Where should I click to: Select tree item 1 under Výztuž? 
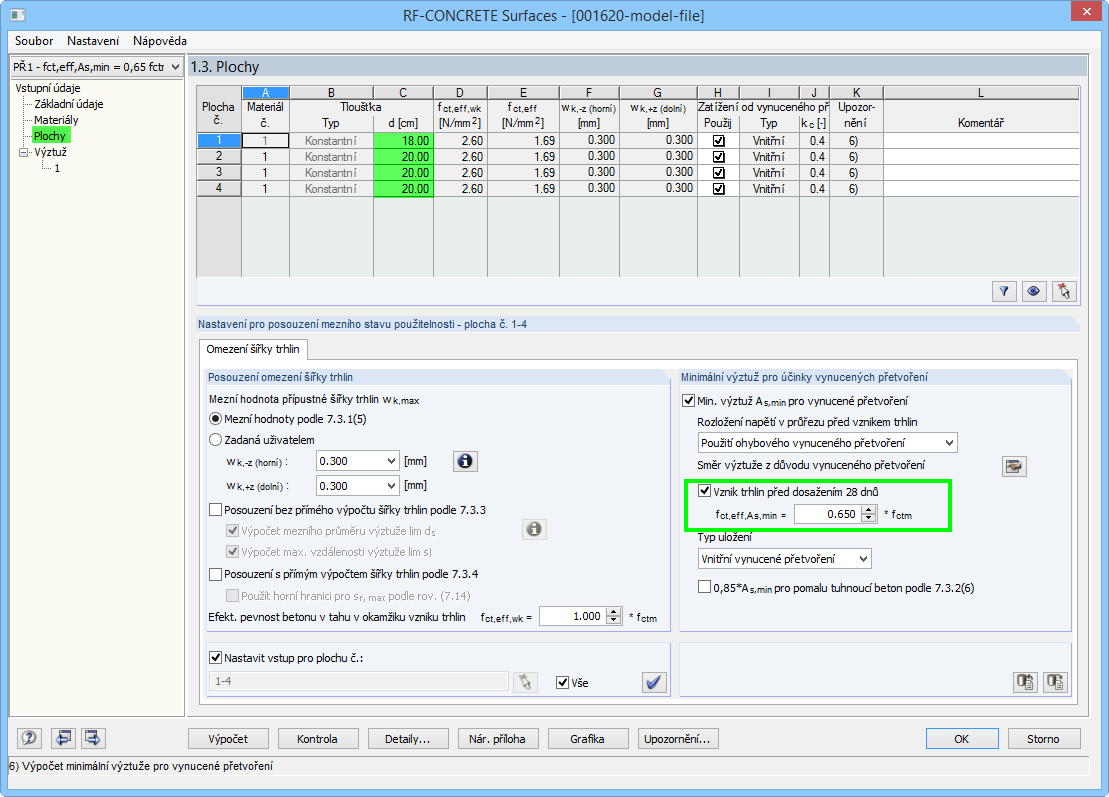[x=57, y=168]
